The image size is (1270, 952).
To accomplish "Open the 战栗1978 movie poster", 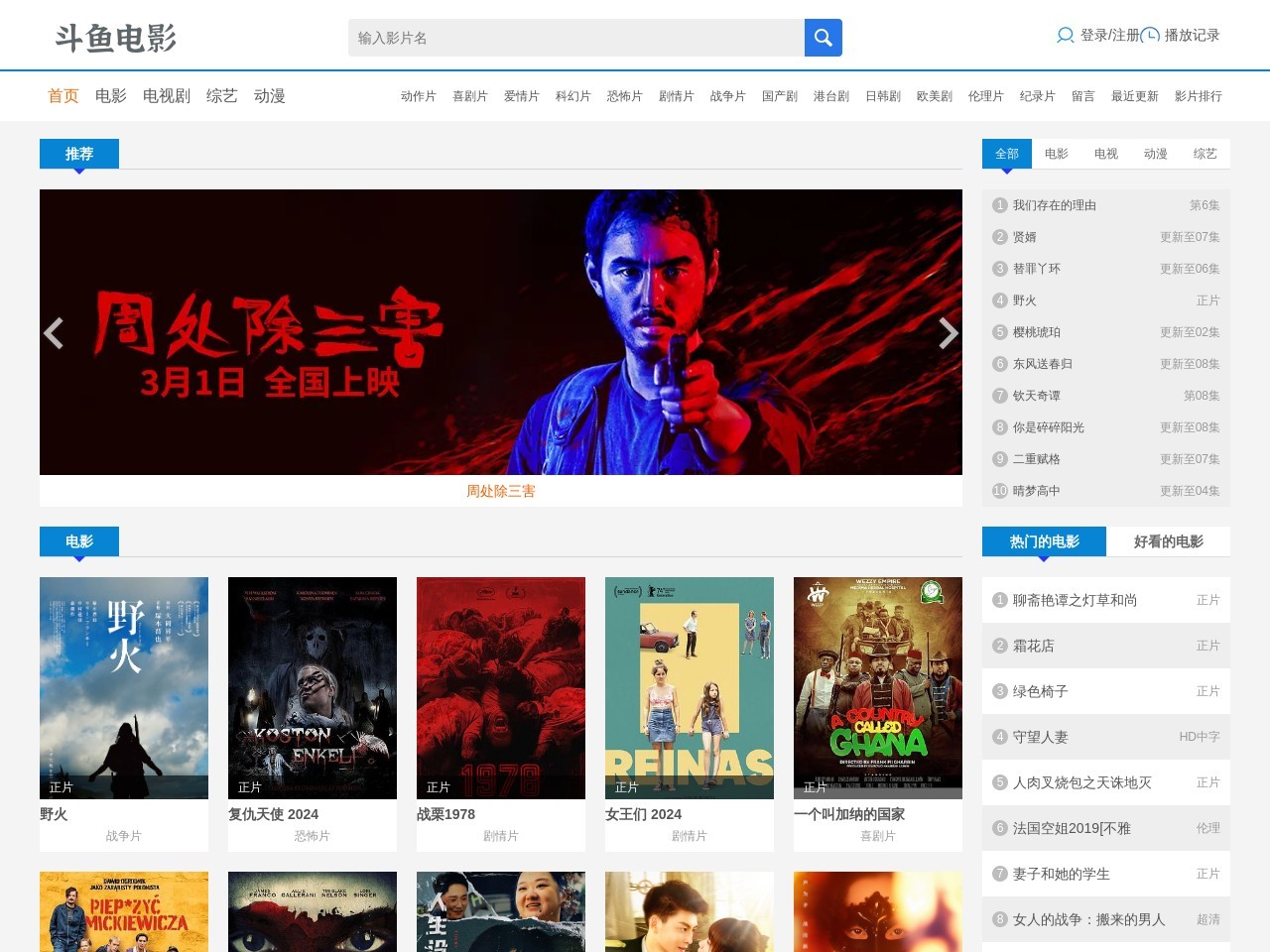I will 501,687.
